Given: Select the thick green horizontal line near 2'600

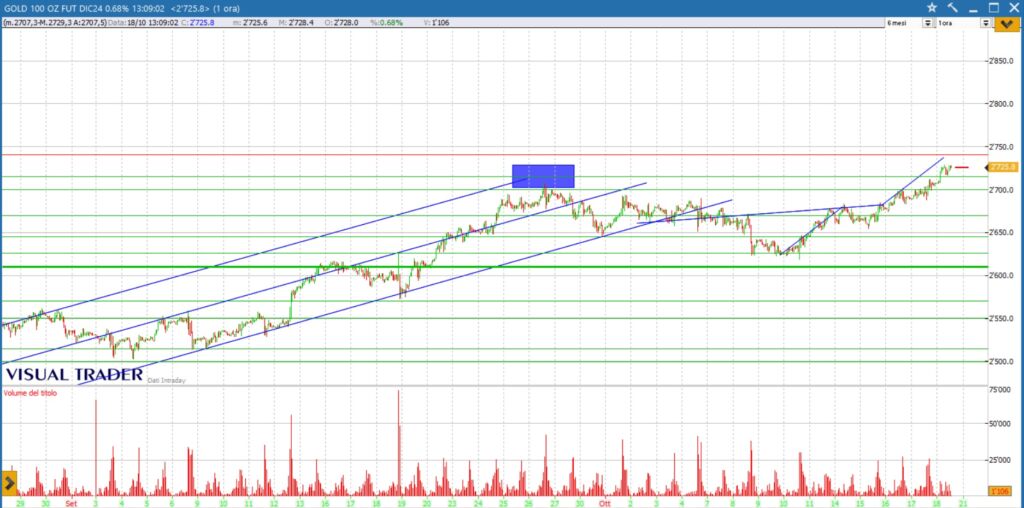Looking at the screenshot, I should (x=494, y=266).
